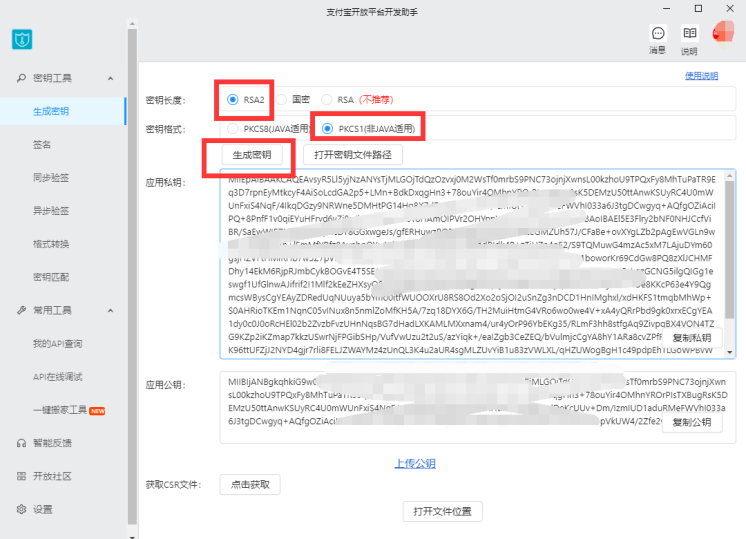Open the 使用说明 link
The height and width of the screenshot is (539, 746).
click(701, 76)
